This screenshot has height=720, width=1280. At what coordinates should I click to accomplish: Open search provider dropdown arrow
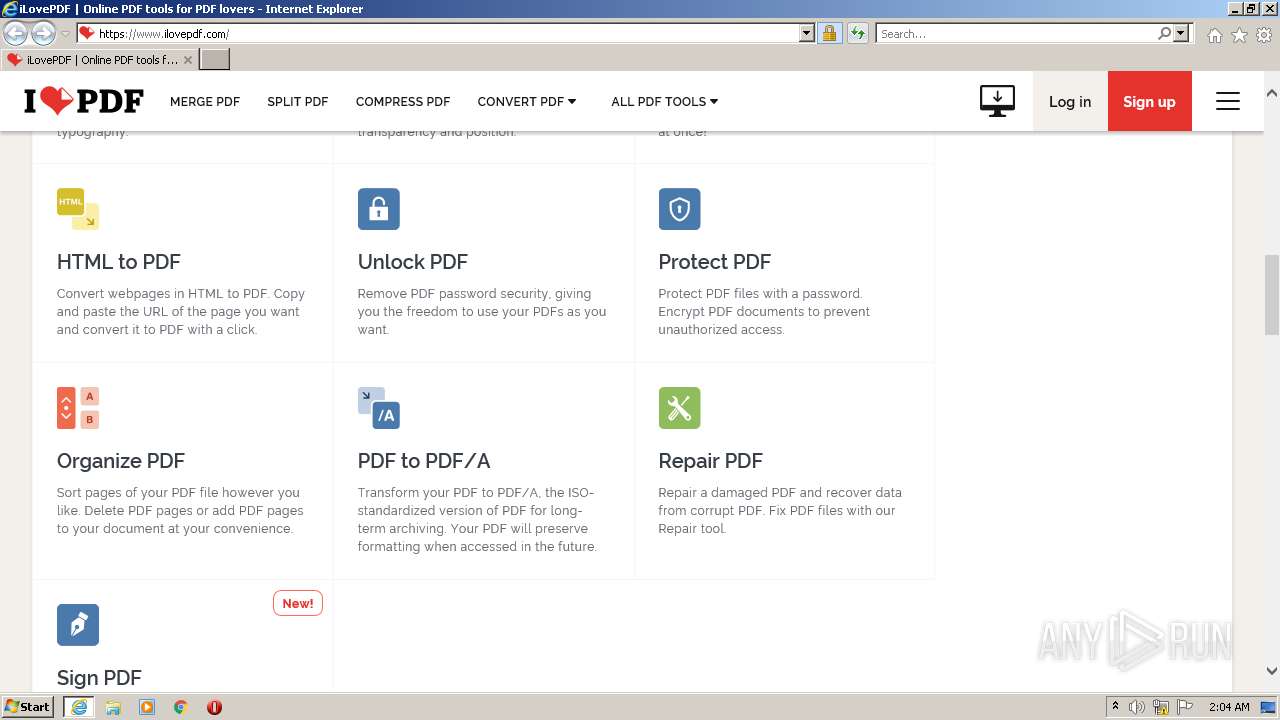pyautogui.click(x=1181, y=33)
